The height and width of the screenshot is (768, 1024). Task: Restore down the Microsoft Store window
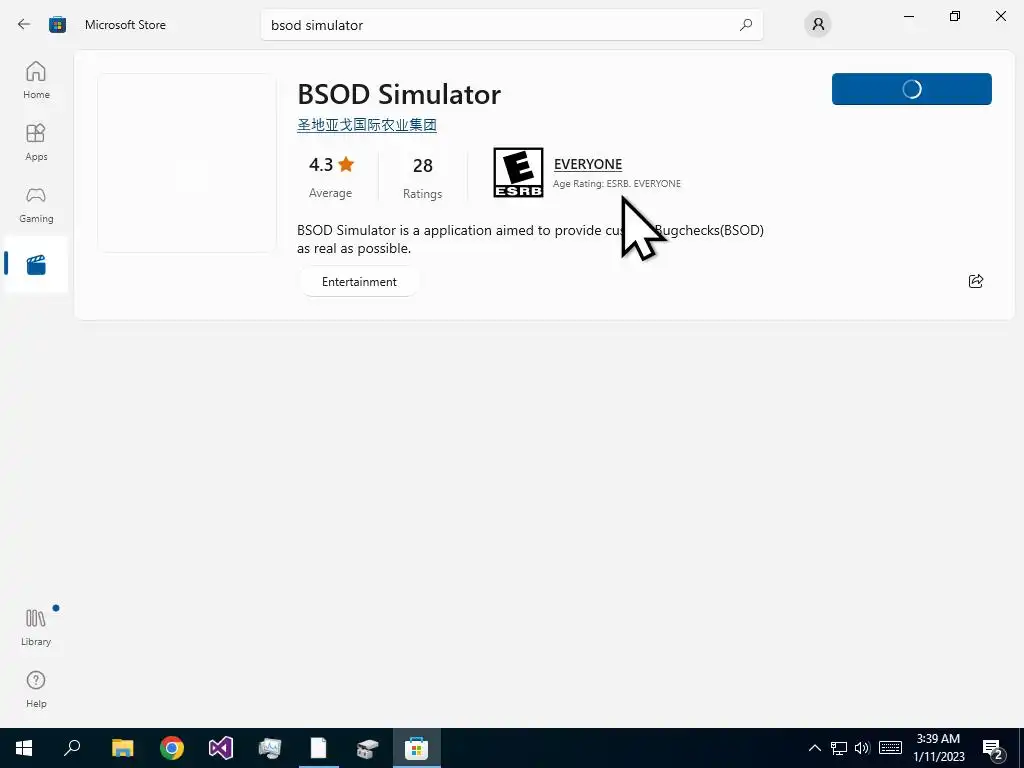click(955, 16)
